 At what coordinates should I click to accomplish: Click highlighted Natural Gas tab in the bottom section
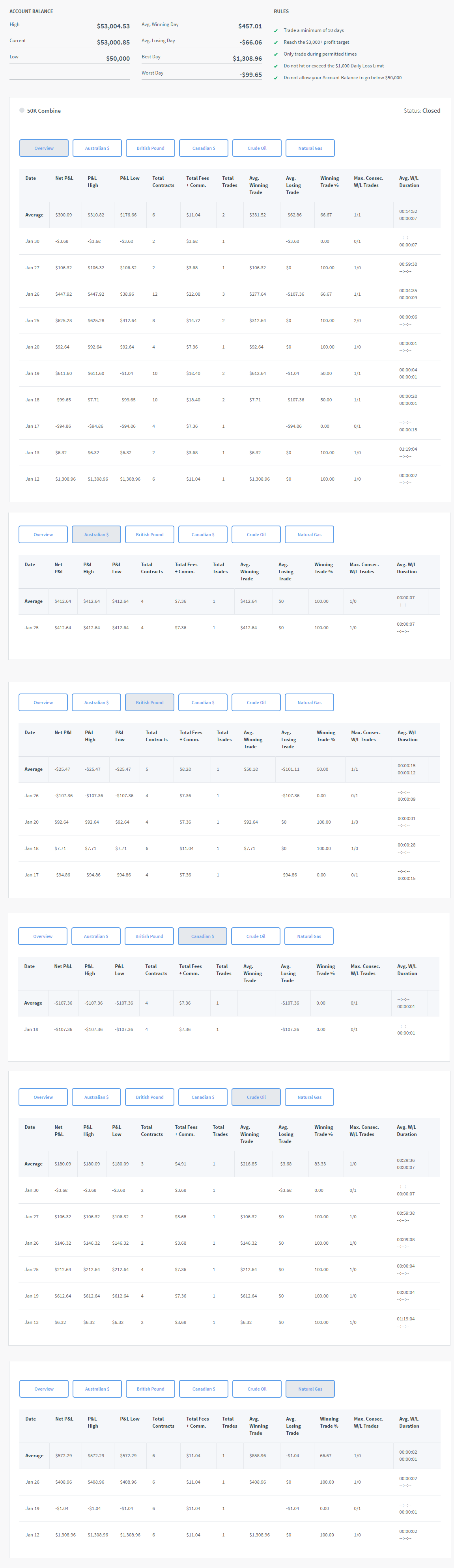[x=310, y=1389]
